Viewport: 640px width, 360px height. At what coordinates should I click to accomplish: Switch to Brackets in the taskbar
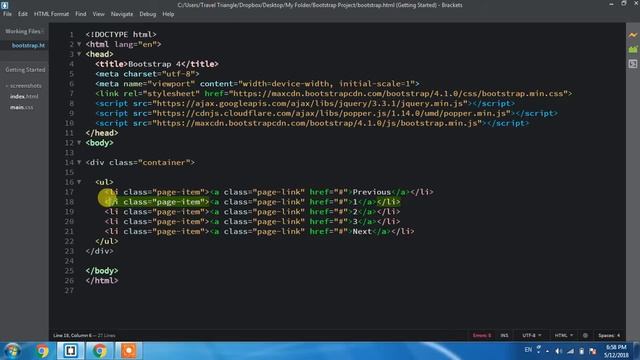pyautogui.click(x=70, y=351)
